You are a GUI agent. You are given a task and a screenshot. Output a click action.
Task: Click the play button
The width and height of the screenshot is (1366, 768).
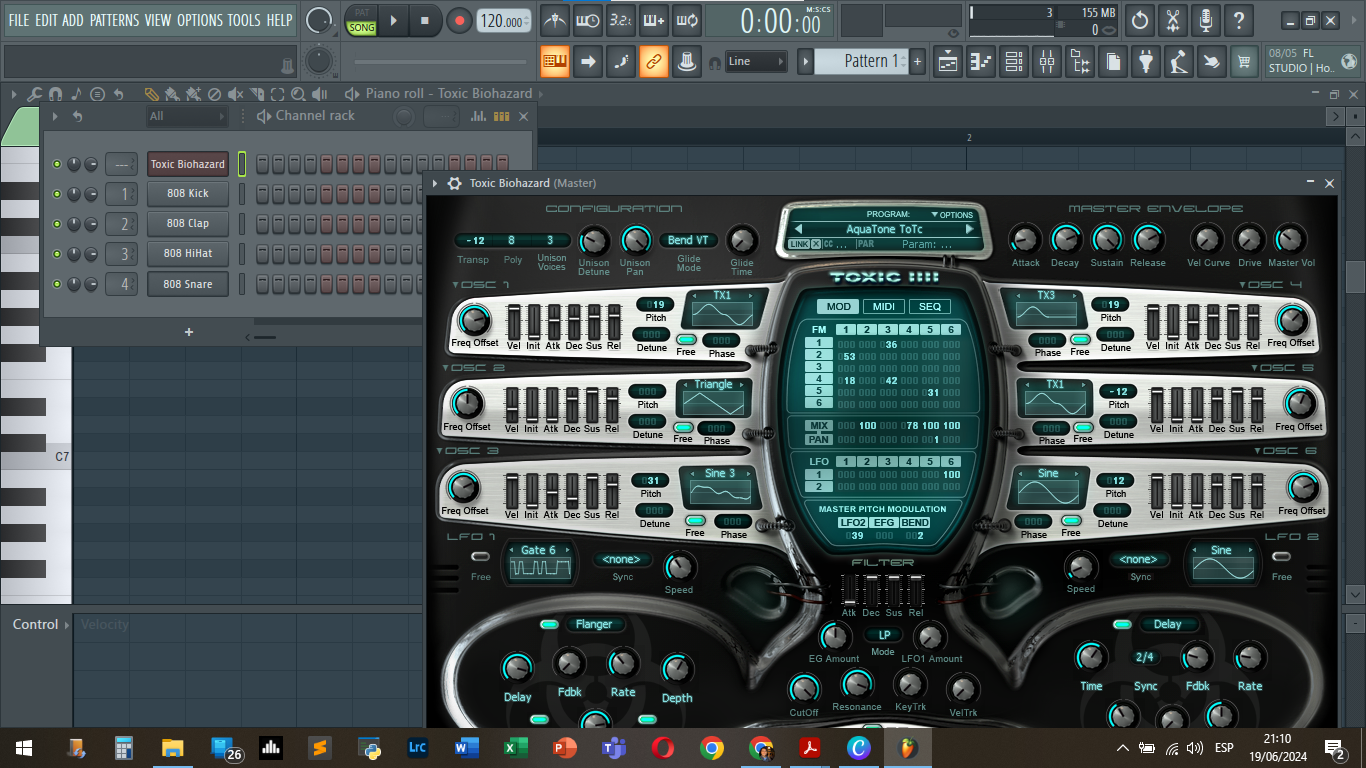pos(393,20)
